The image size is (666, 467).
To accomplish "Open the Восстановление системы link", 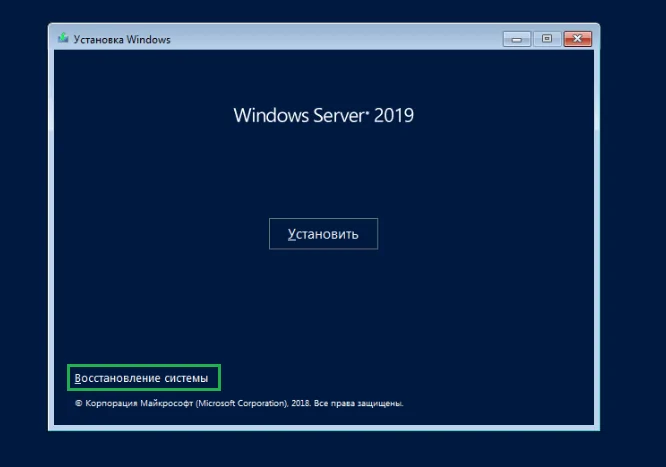I will pos(141,378).
